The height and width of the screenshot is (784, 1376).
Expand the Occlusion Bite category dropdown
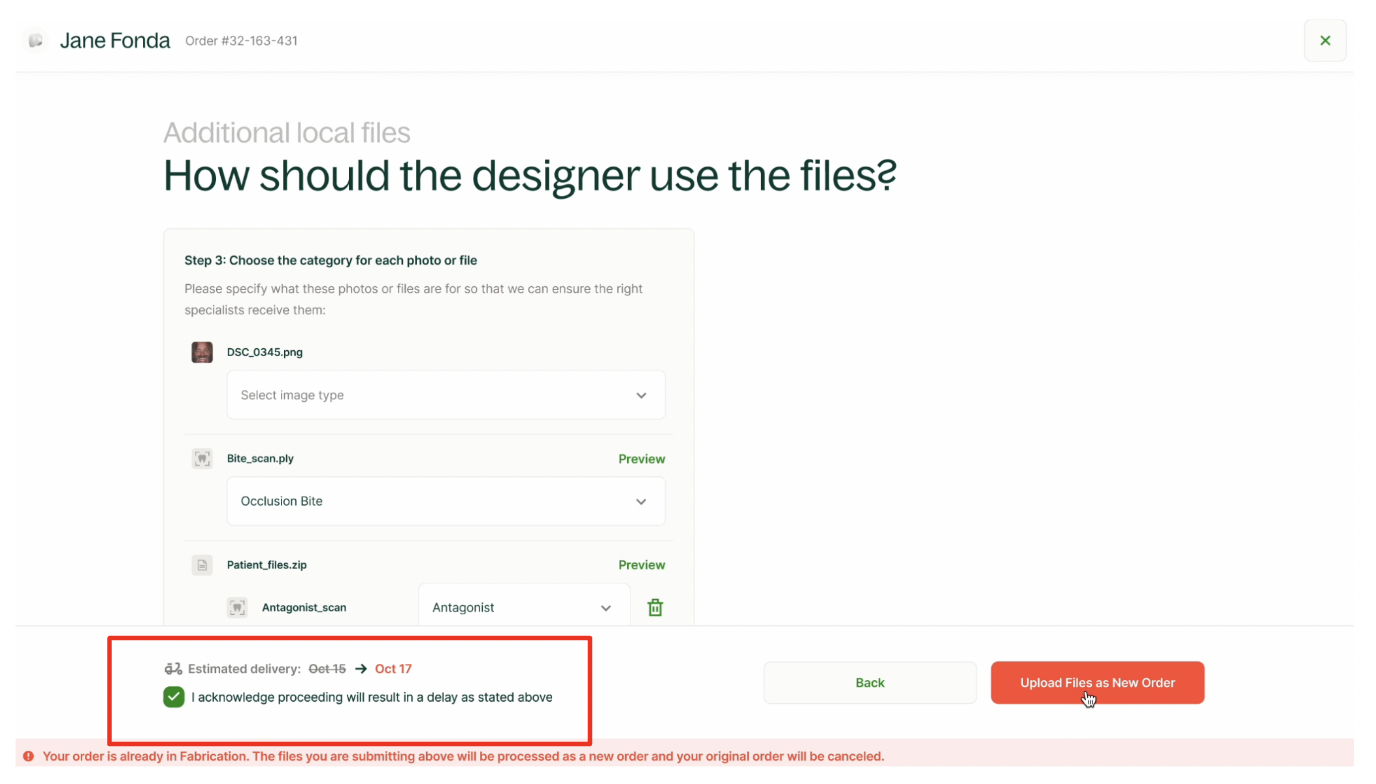446,501
